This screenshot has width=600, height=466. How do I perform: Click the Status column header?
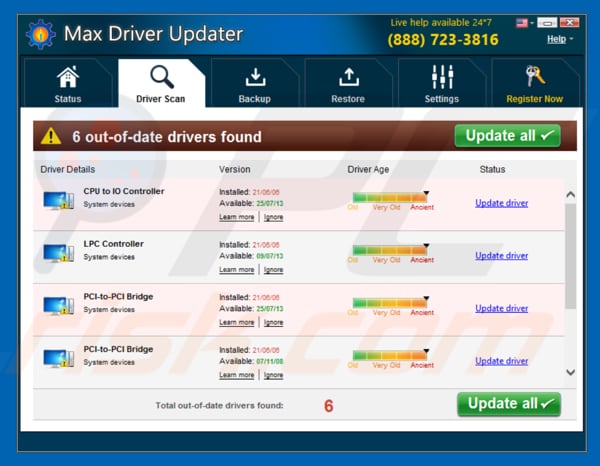click(x=492, y=169)
